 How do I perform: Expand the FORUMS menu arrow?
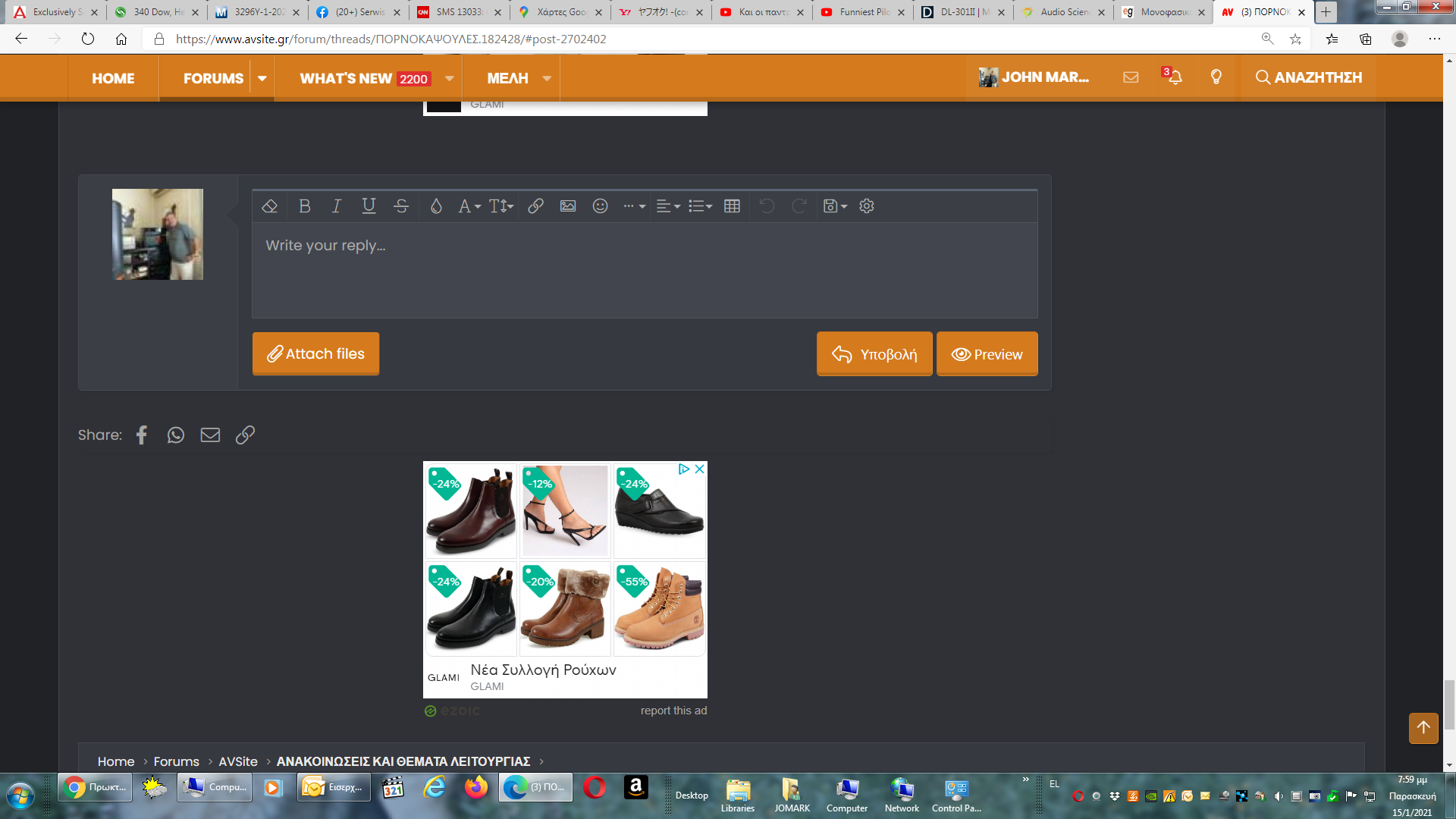262,78
